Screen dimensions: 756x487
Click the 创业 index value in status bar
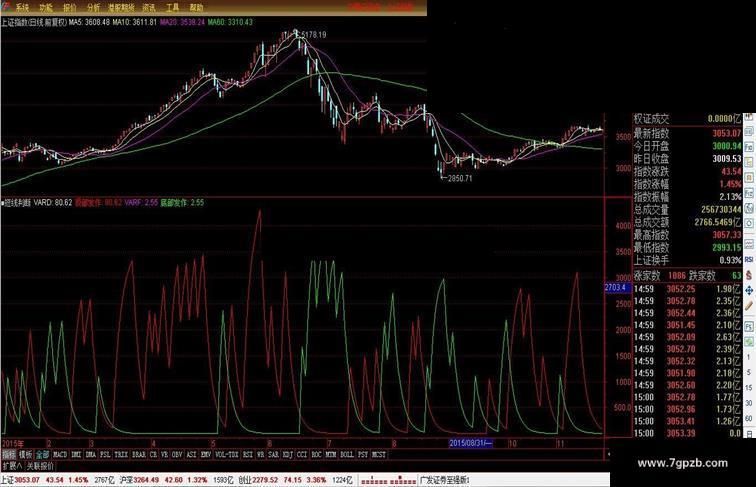[x=263, y=480]
